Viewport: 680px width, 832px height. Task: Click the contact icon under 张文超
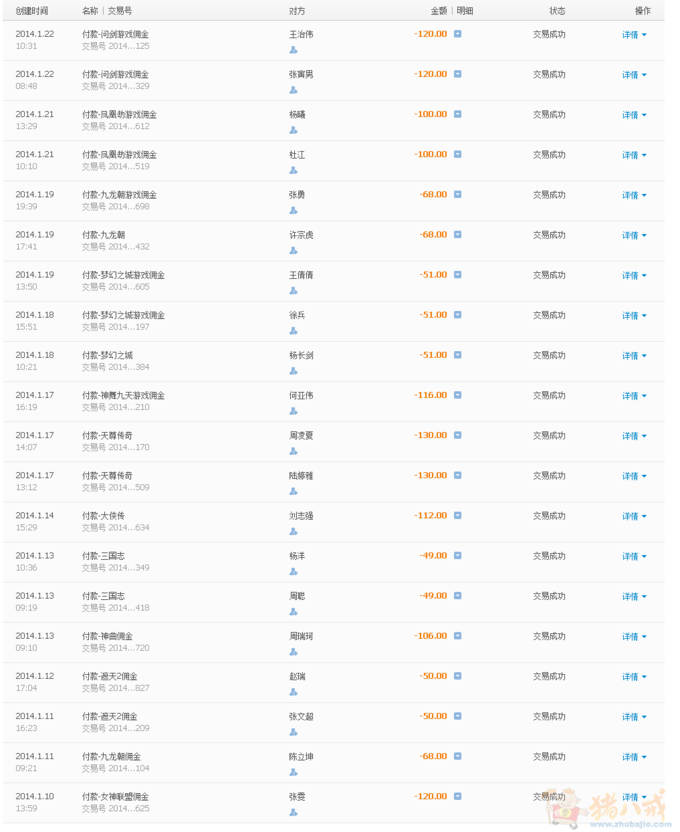(293, 732)
